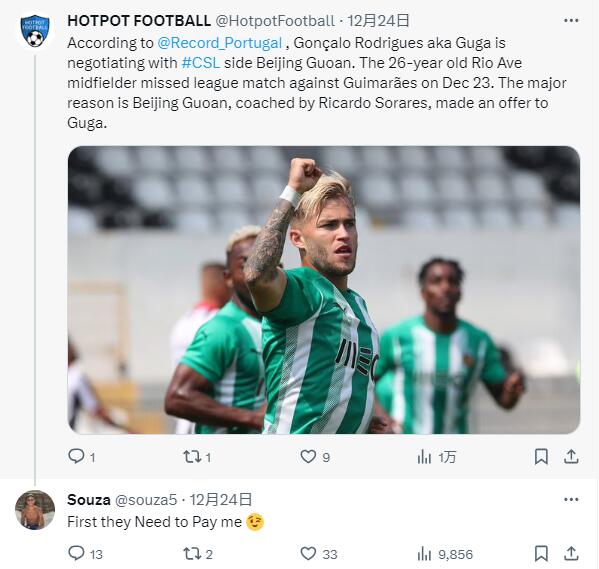Screen dimensions: 599x569
Task: Open Souza's profile picture
Action: point(35,510)
